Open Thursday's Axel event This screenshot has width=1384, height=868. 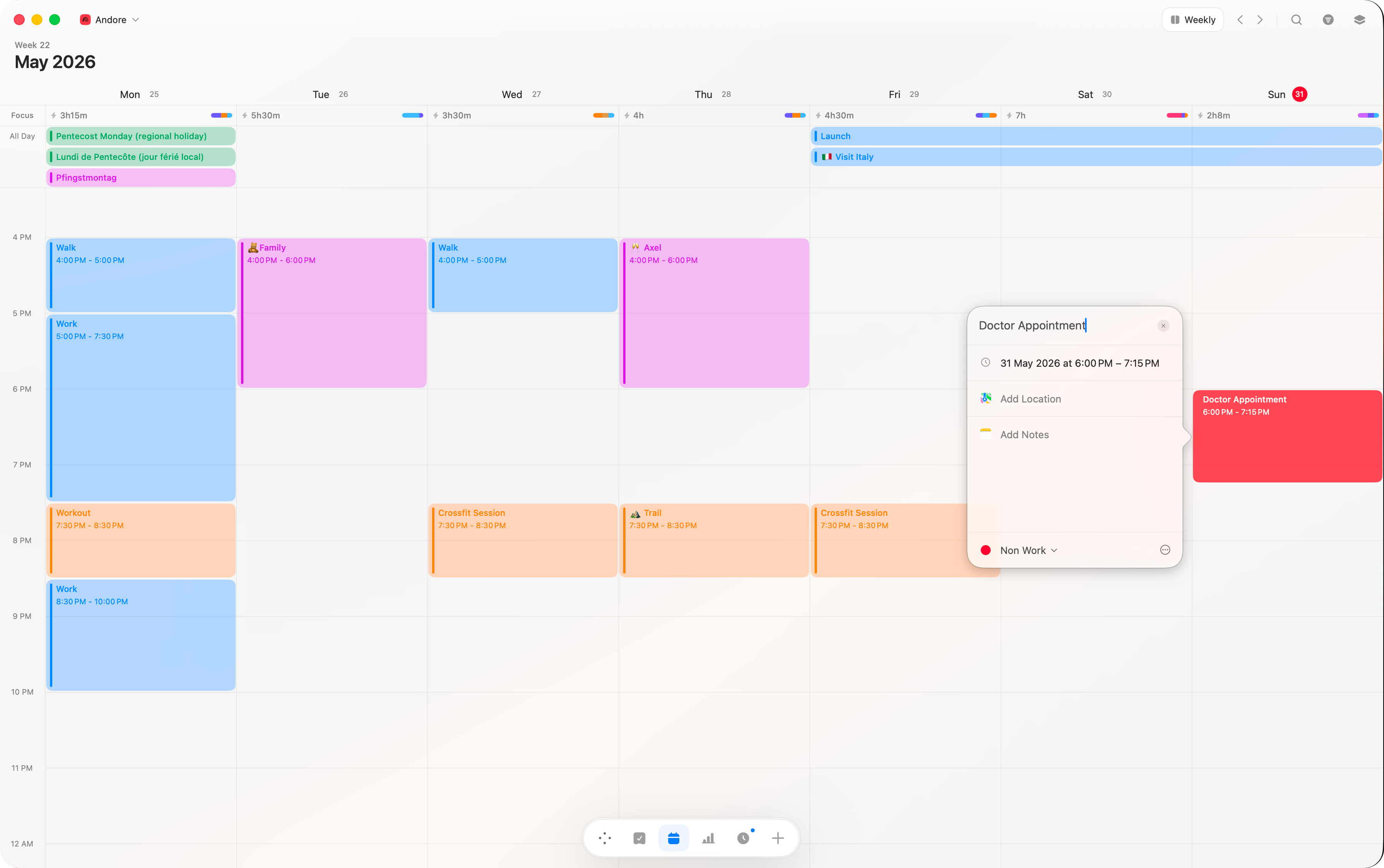pos(714,313)
